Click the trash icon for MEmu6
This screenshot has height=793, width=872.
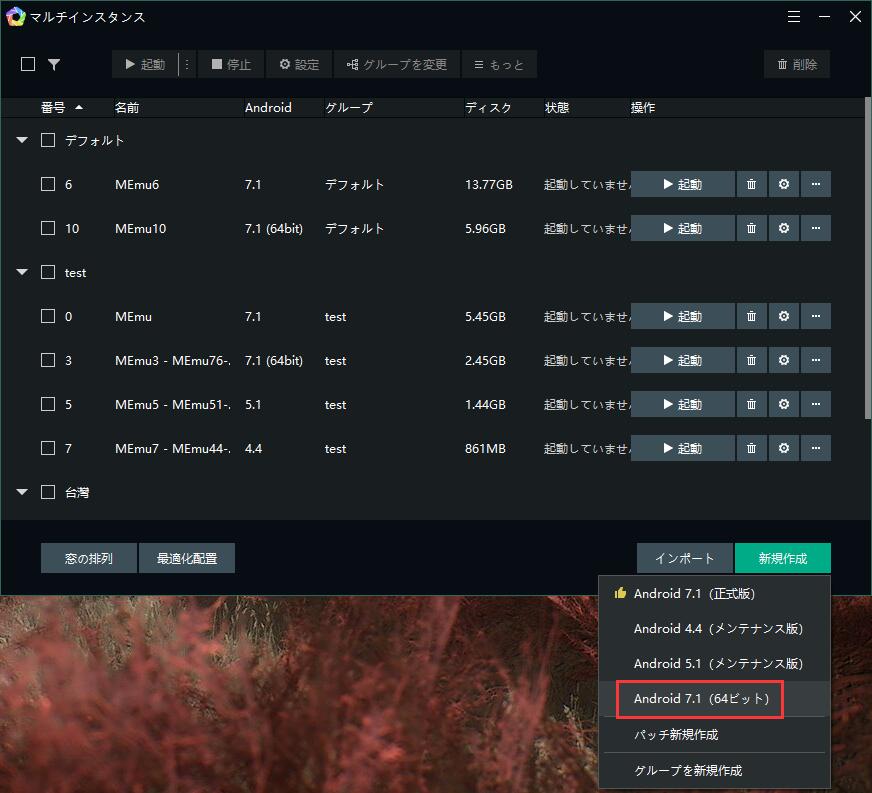pyautogui.click(x=751, y=184)
